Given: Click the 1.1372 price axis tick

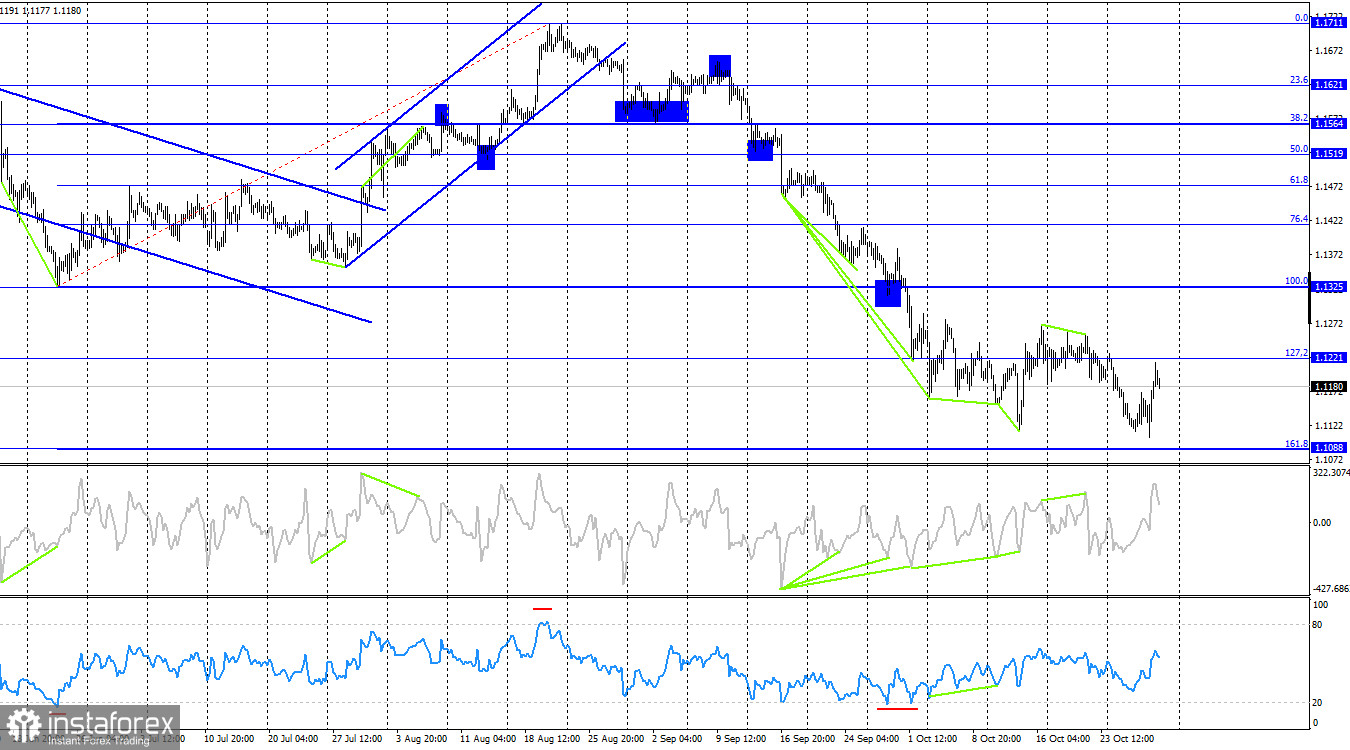Looking at the screenshot, I should click(1328, 256).
